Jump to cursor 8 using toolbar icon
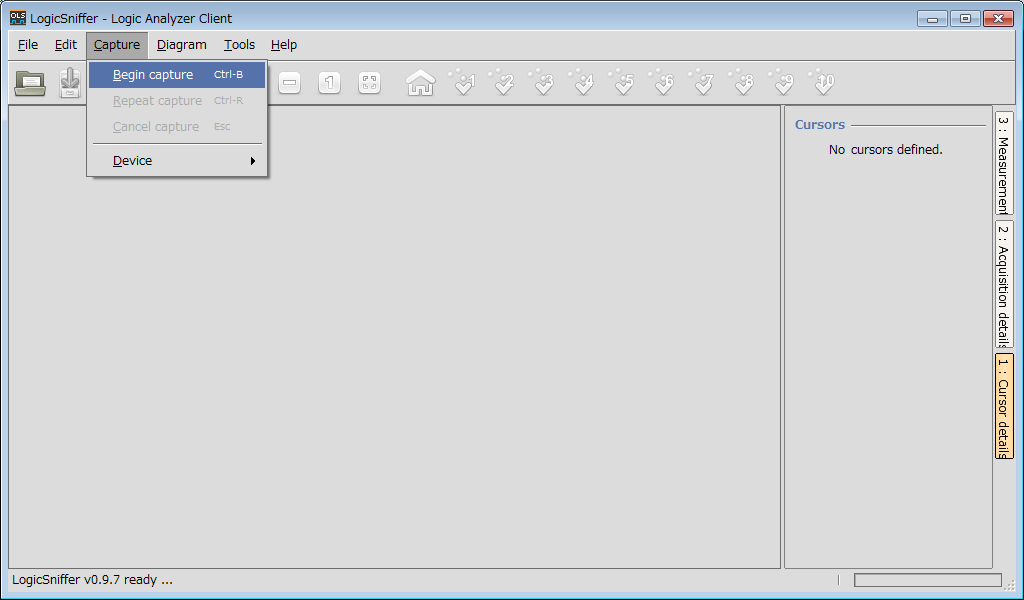This screenshot has width=1024, height=600. point(743,82)
